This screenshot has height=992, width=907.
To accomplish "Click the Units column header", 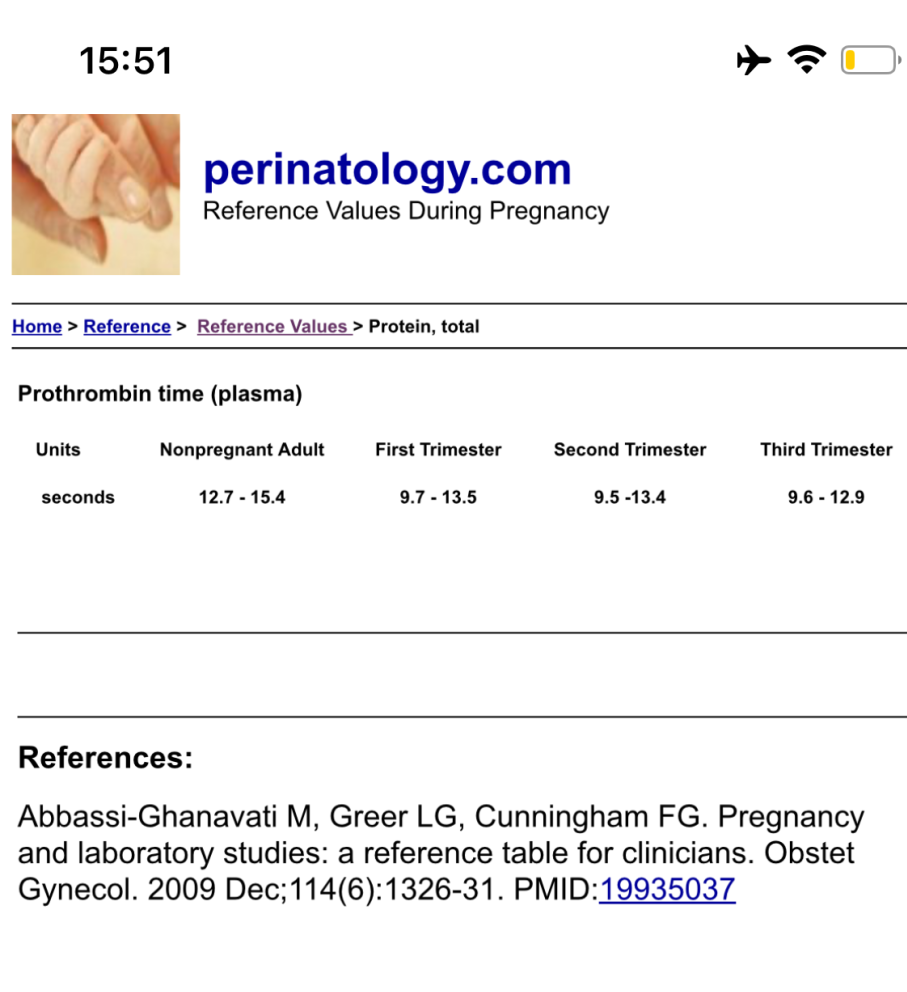I will pyautogui.click(x=58, y=450).
